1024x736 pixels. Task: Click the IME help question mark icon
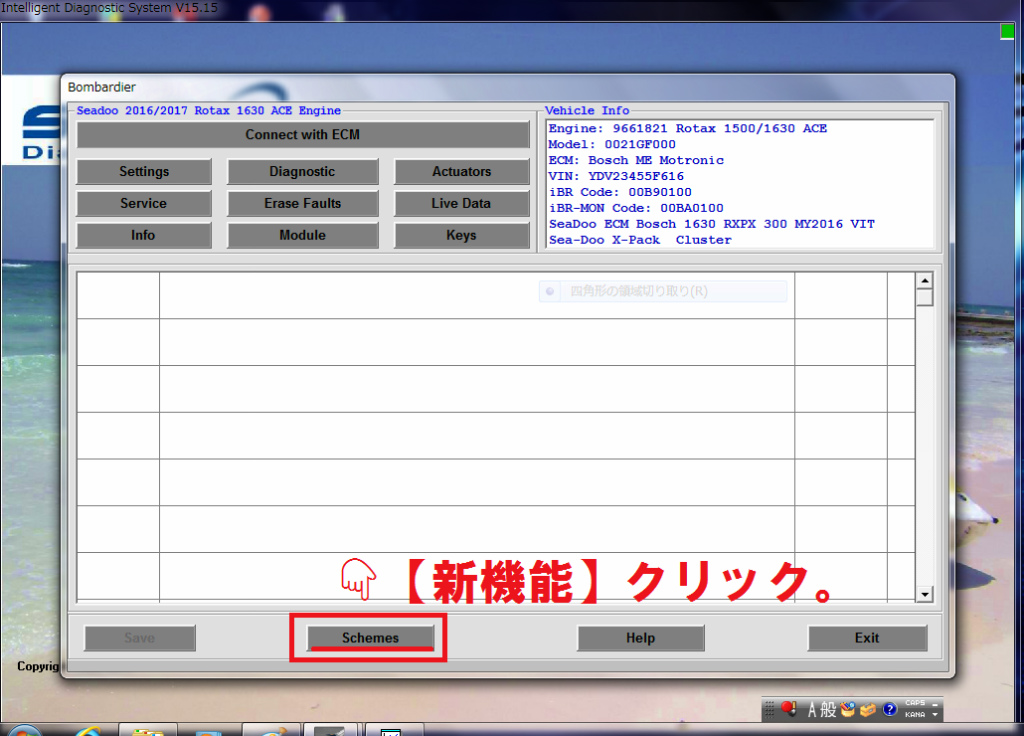889,709
